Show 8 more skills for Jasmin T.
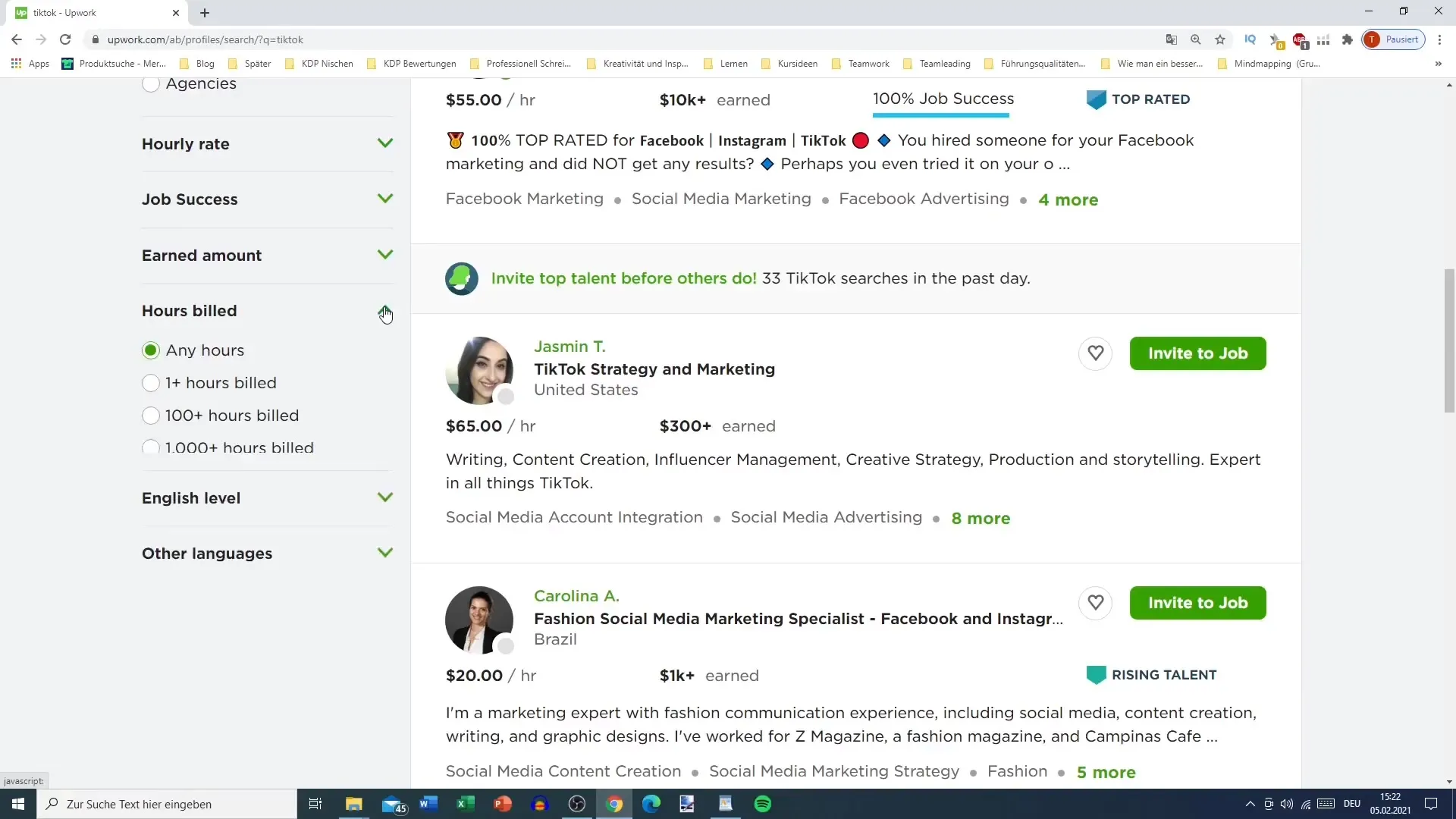The image size is (1456, 819). [x=981, y=518]
